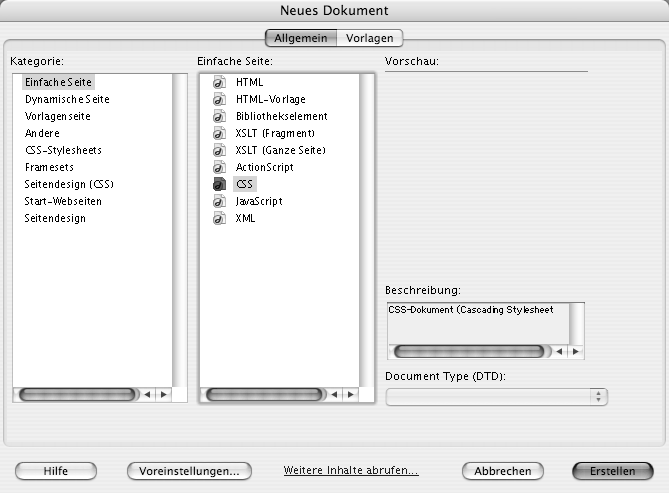
Task: Click left arrow of Beschreibung scrollbar
Action: click(x=559, y=352)
